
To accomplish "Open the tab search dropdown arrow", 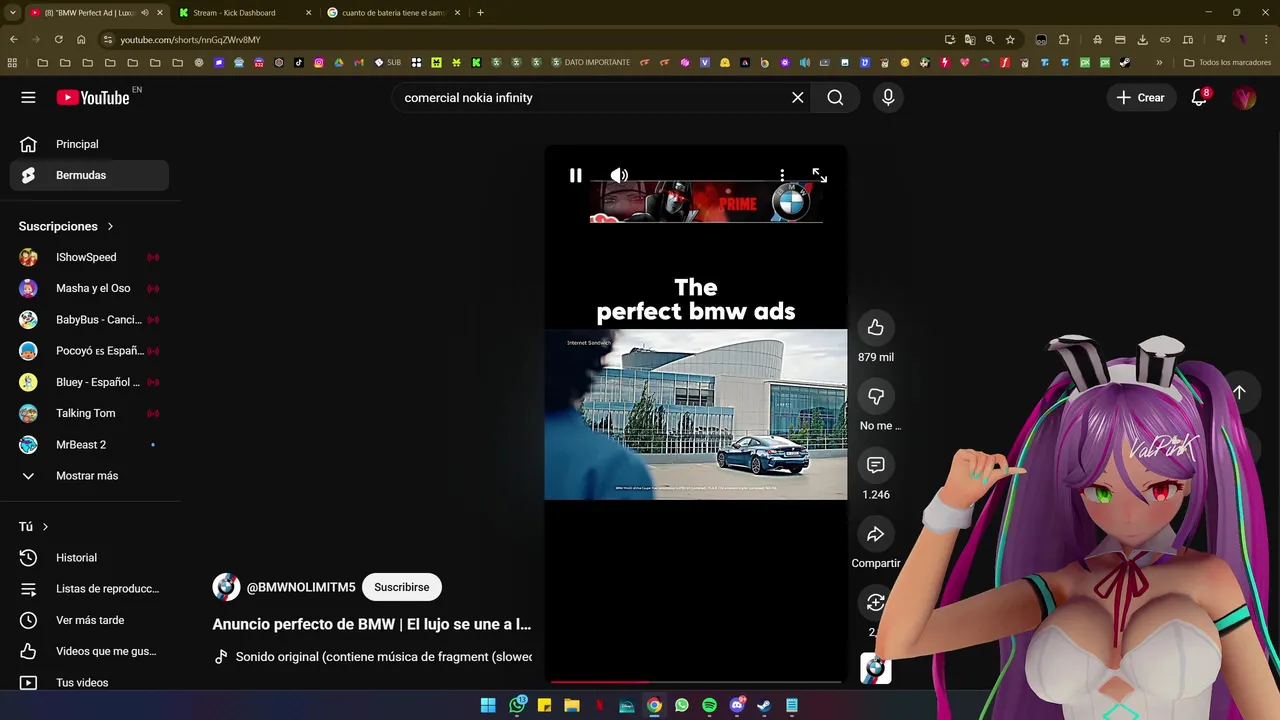I will (x=12, y=13).
